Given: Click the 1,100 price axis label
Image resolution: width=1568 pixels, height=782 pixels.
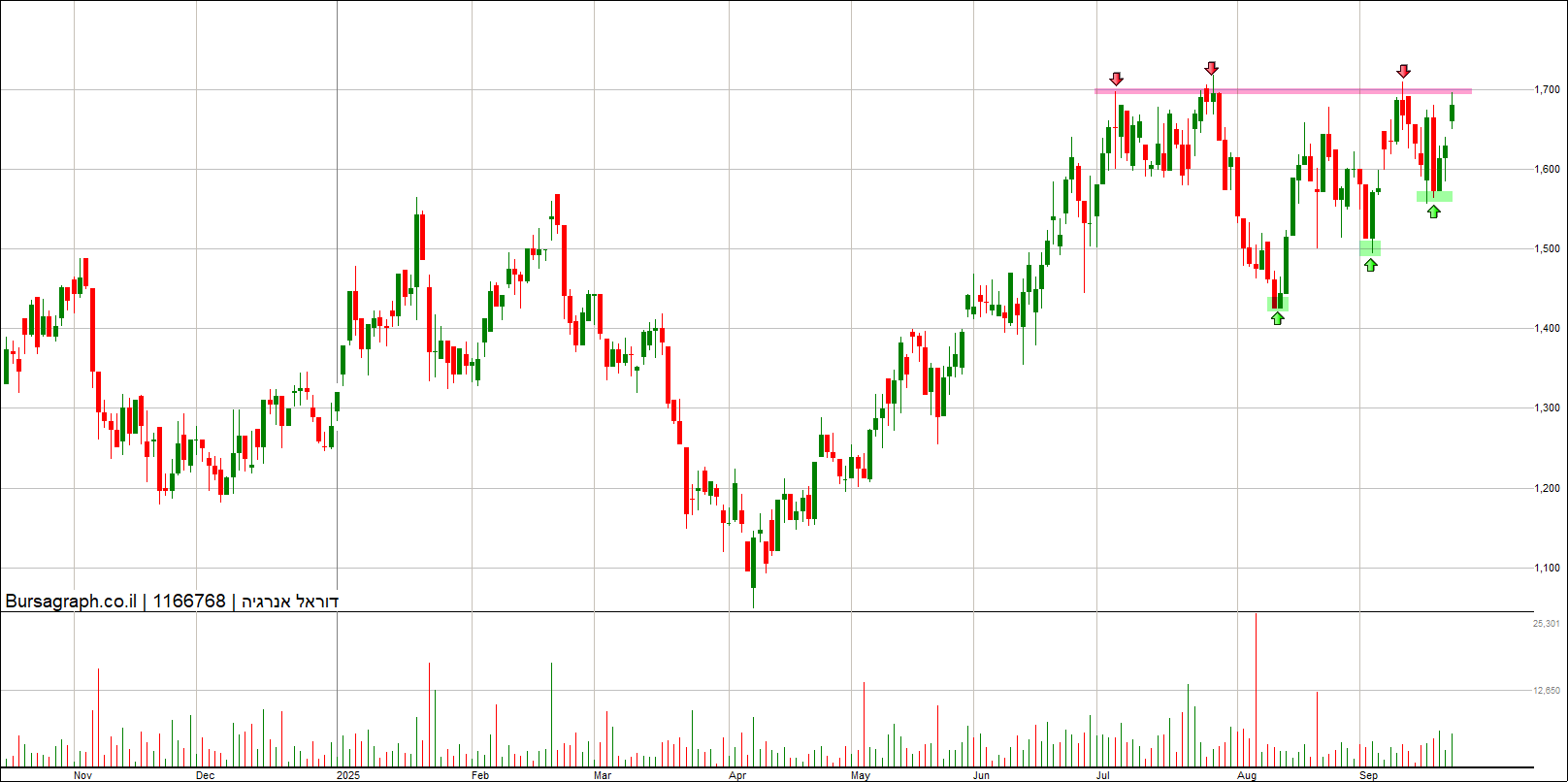Looking at the screenshot, I should [1547, 568].
